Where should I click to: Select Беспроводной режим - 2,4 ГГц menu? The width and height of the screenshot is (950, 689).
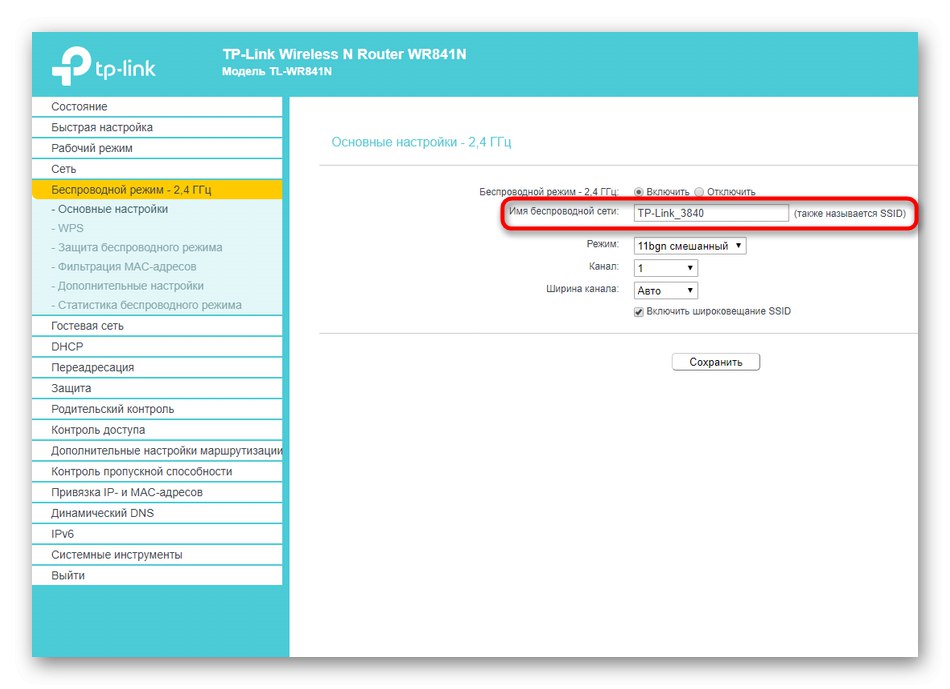pyautogui.click(x=157, y=190)
